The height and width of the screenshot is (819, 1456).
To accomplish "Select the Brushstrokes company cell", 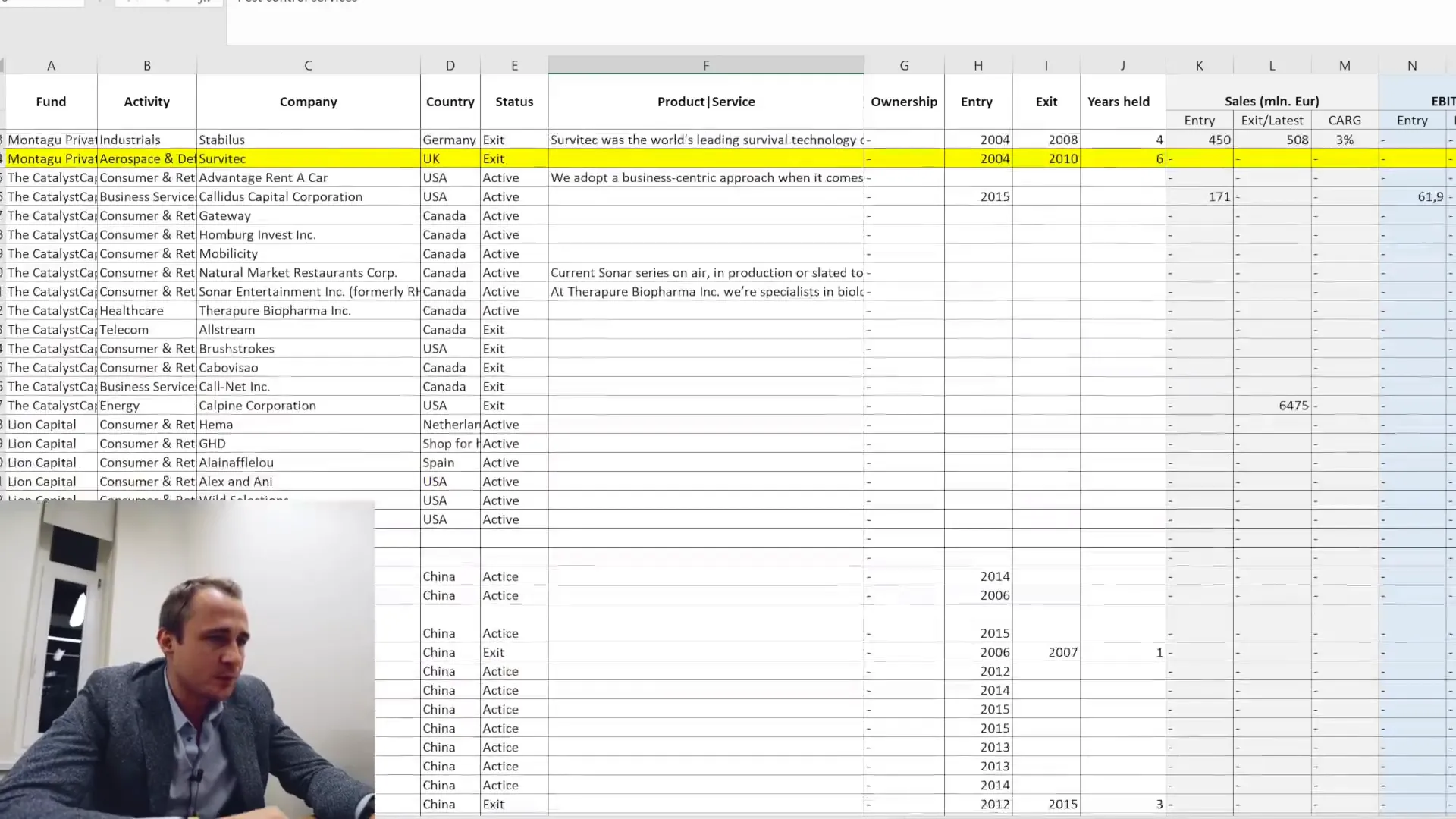I will pyautogui.click(x=308, y=348).
